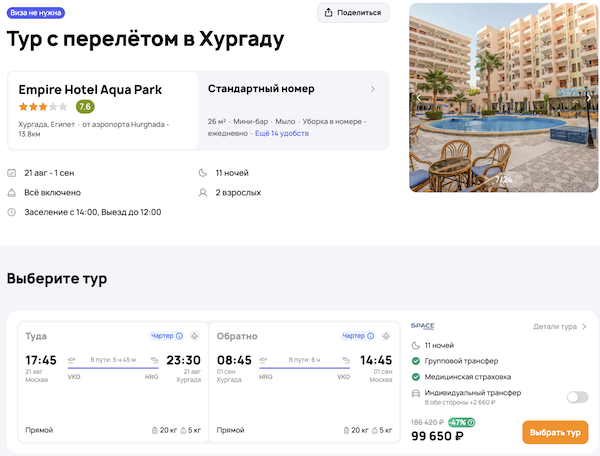Click the 7.6 hotel rating badge
This screenshot has width=600, height=456.
pyautogui.click(x=85, y=107)
